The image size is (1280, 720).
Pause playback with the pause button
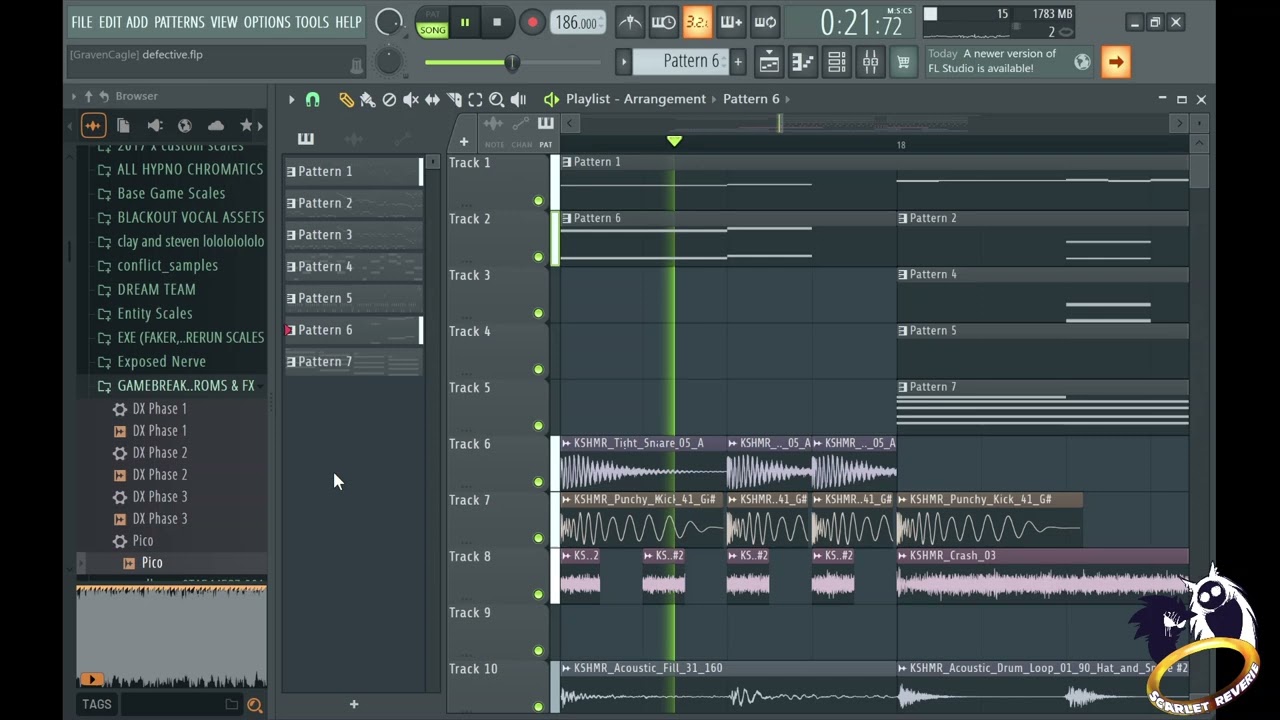pyautogui.click(x=465, y=22)
